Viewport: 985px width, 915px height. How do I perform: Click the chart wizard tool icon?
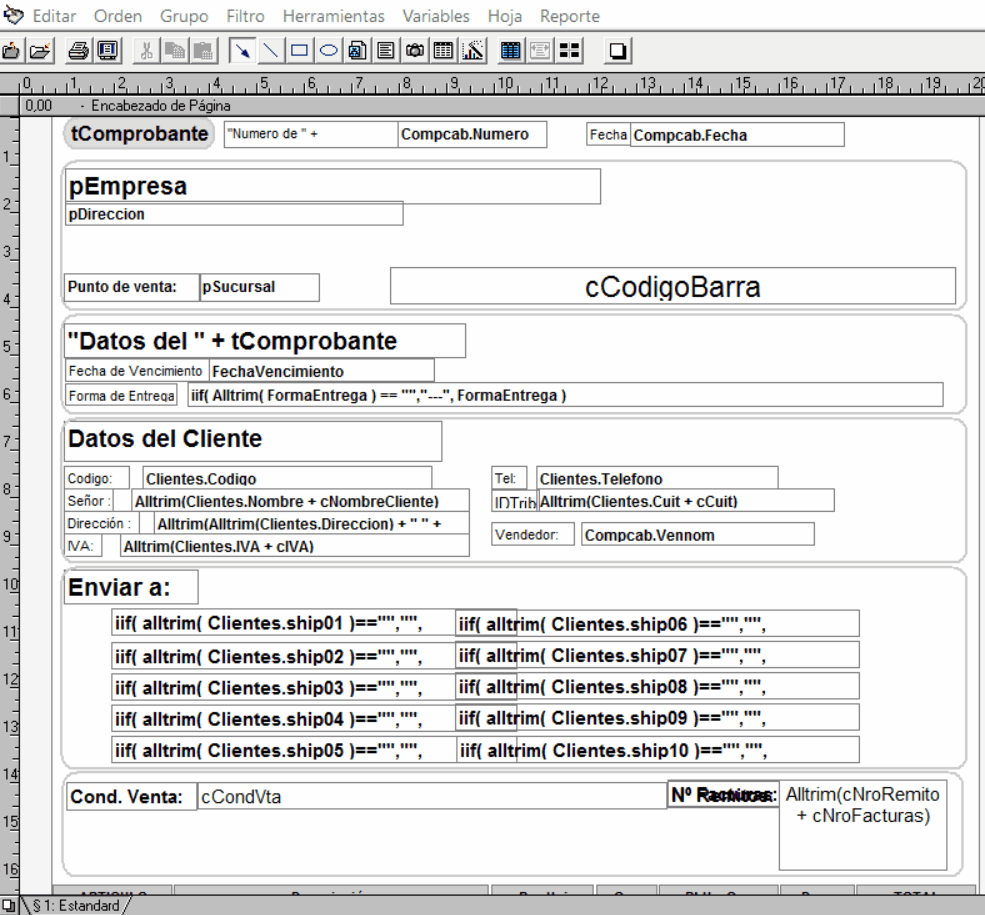[x=473, y=51]
